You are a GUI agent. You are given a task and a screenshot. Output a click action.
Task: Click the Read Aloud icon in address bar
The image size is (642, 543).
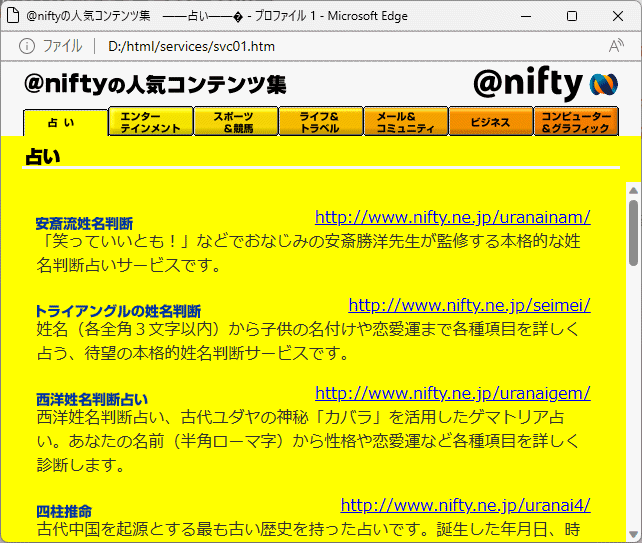tap(616, 46)
